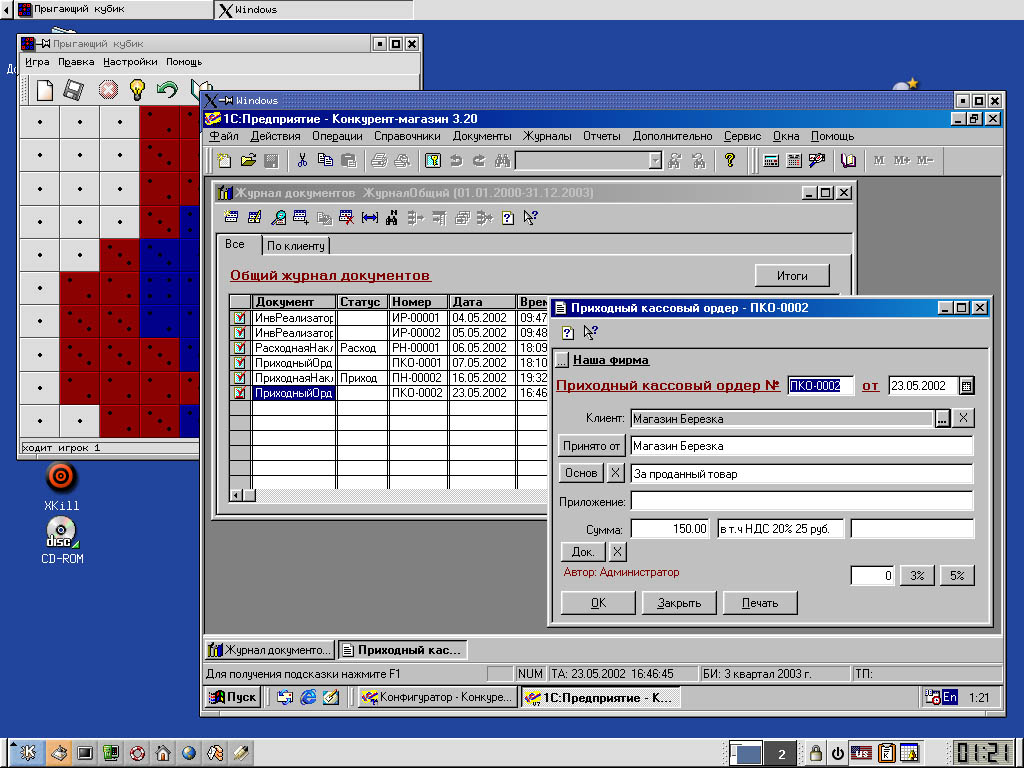This screenshot has height=768, width=1024.
Task: Click the 5% button
Action: point(957,575)
